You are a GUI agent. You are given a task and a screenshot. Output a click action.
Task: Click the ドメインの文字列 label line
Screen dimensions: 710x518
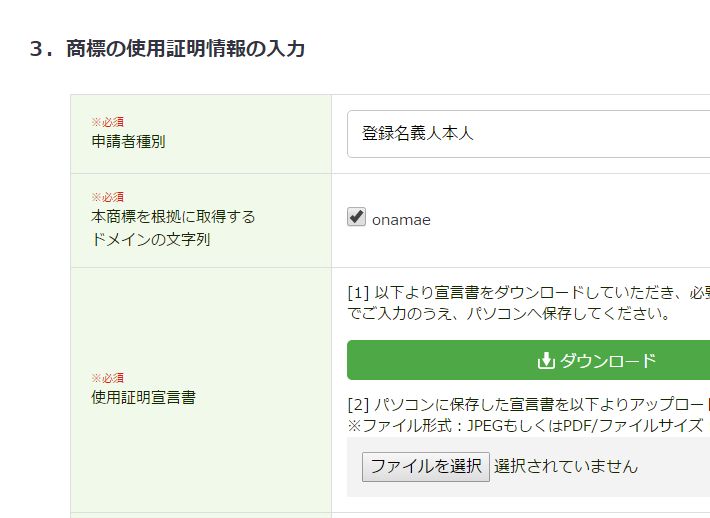(151, 239)
